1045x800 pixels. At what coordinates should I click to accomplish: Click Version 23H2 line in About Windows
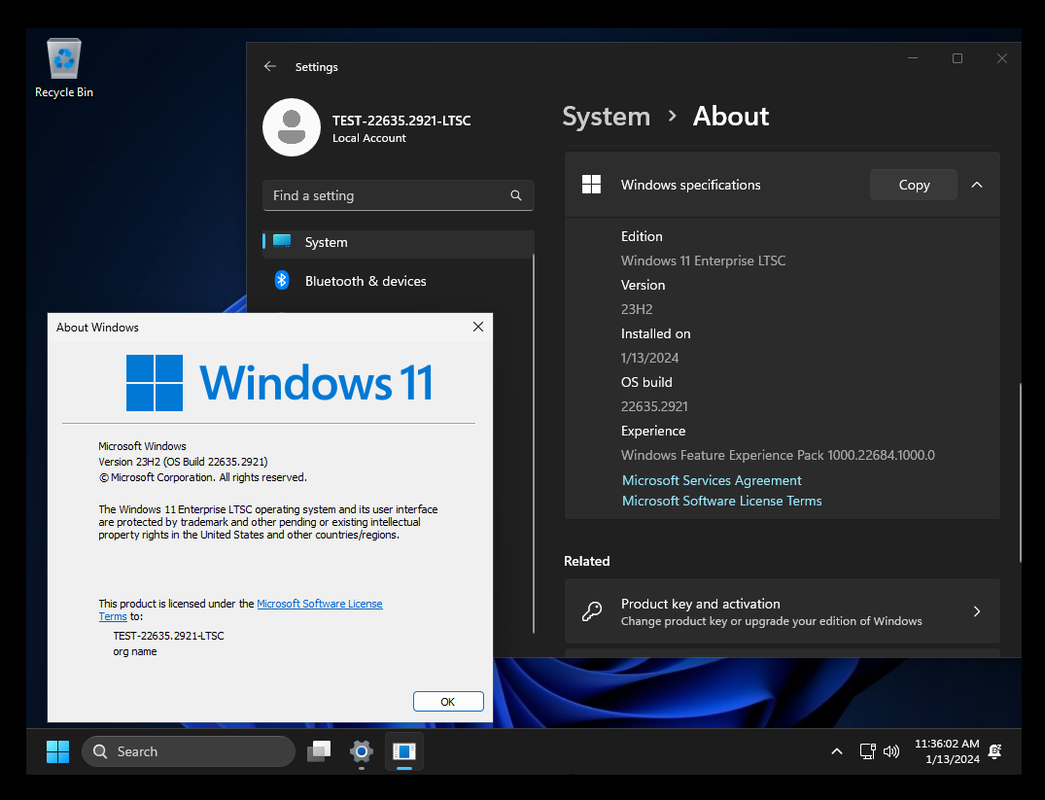183,461
